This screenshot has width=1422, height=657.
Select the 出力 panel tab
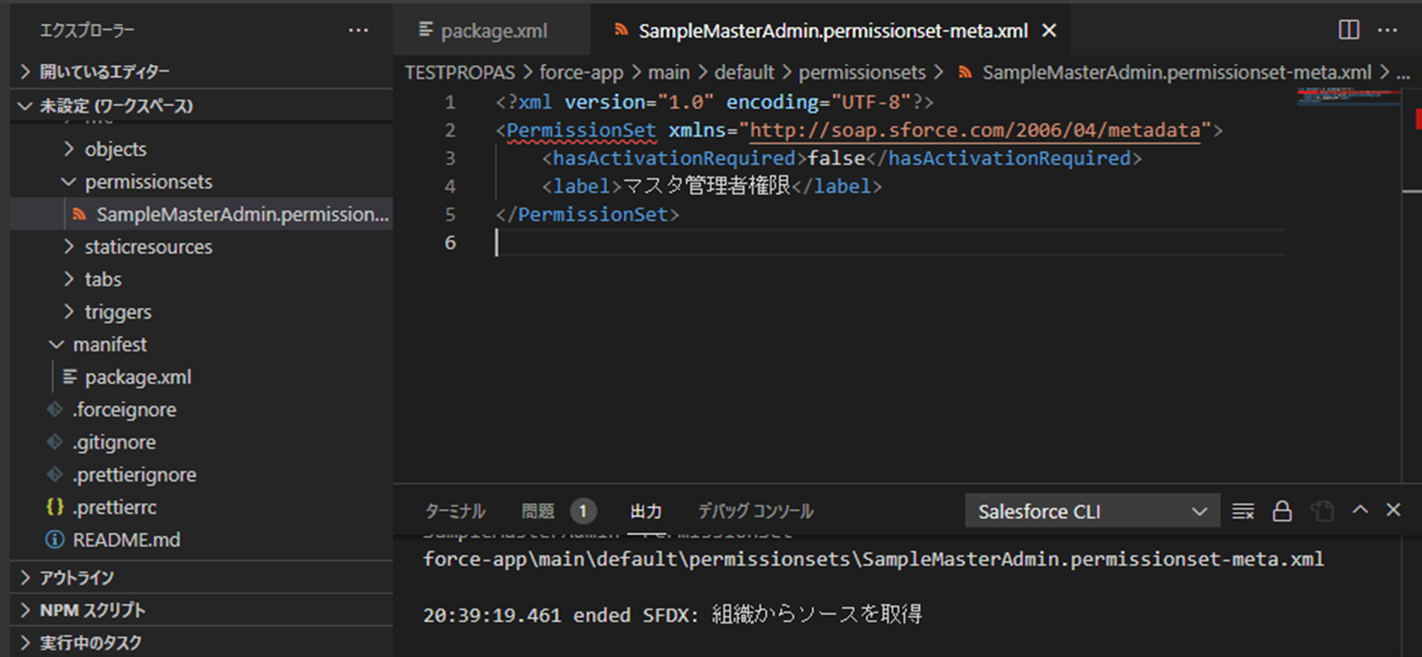646,511
